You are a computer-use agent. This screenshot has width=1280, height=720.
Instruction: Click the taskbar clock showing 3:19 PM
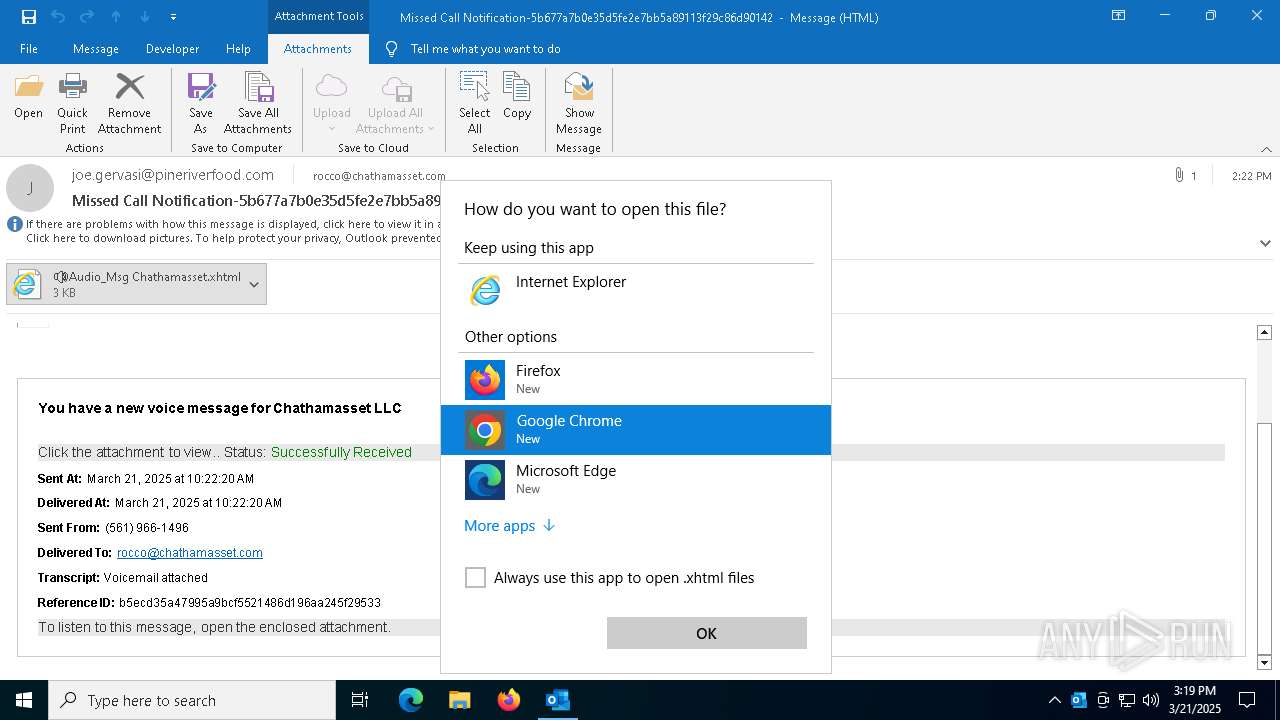[x=1194, y=700]
